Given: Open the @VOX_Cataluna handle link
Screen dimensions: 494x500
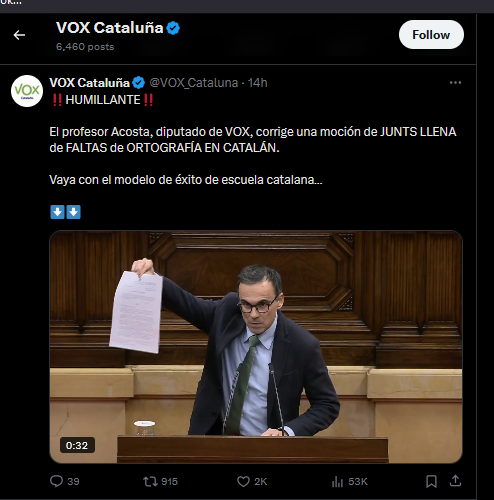Looking at the screenshot, I should [194, 83].
